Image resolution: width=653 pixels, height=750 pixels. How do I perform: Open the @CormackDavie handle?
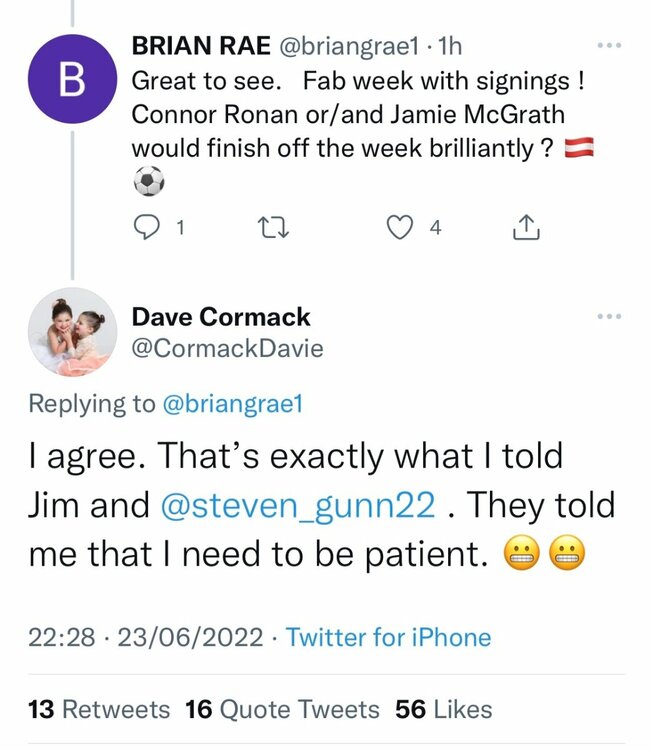(x=227, y=348)
